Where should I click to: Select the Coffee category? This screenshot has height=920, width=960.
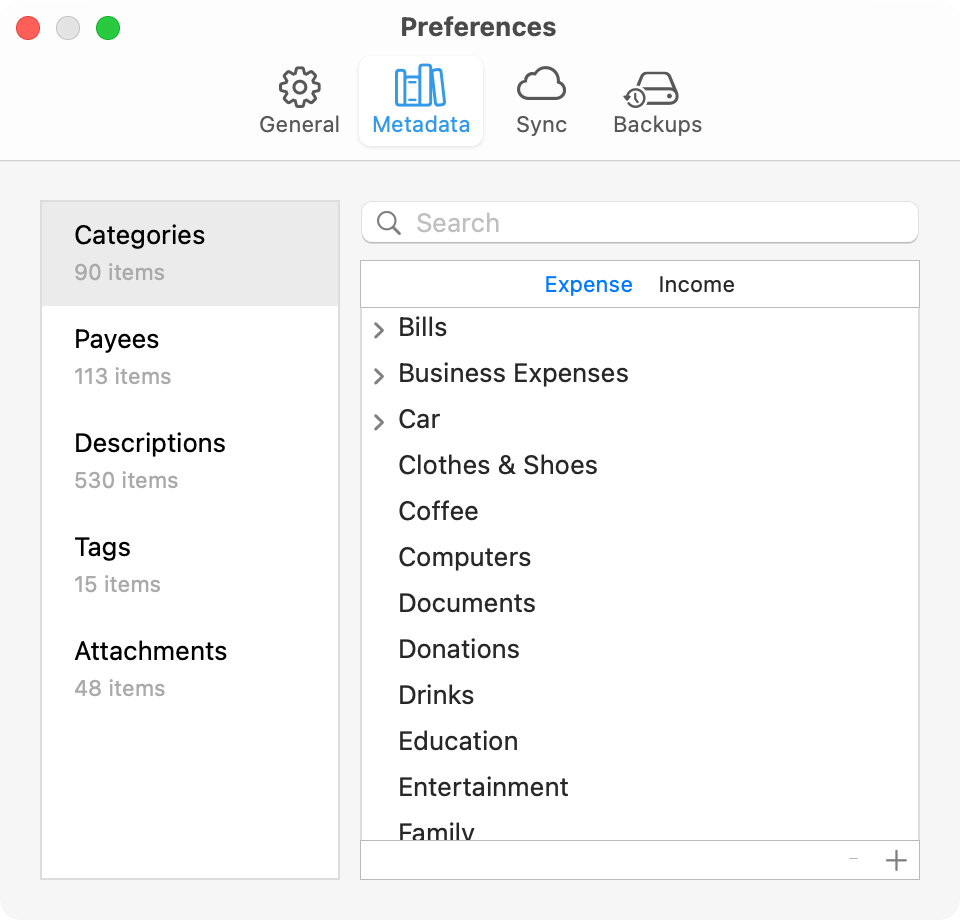(640, 511)
